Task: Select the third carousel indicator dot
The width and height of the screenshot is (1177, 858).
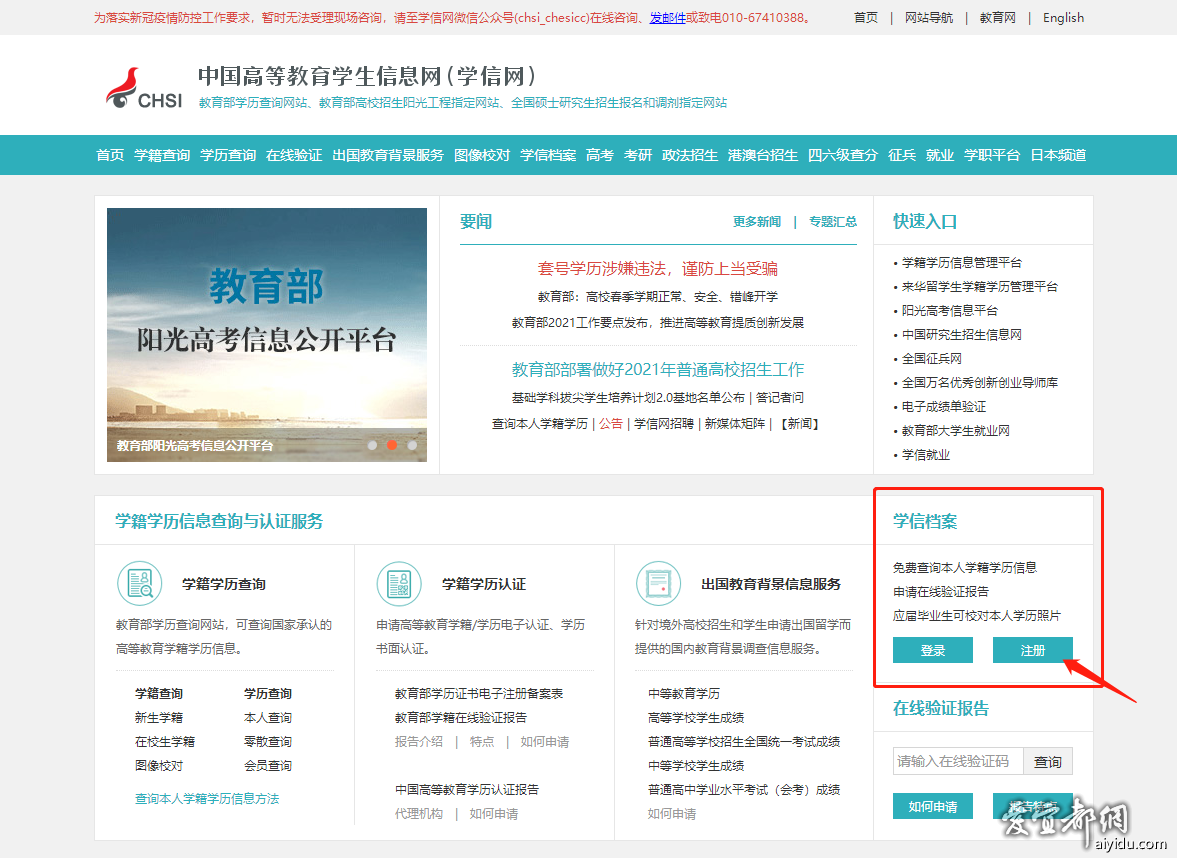Action: pos(412,445)
